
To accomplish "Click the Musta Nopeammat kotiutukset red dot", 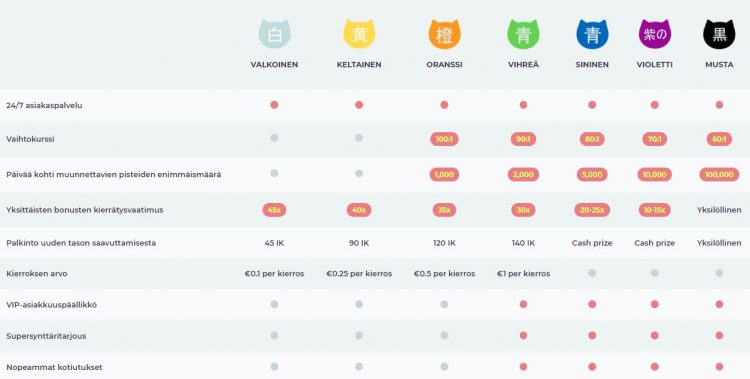I will point(719,367).
